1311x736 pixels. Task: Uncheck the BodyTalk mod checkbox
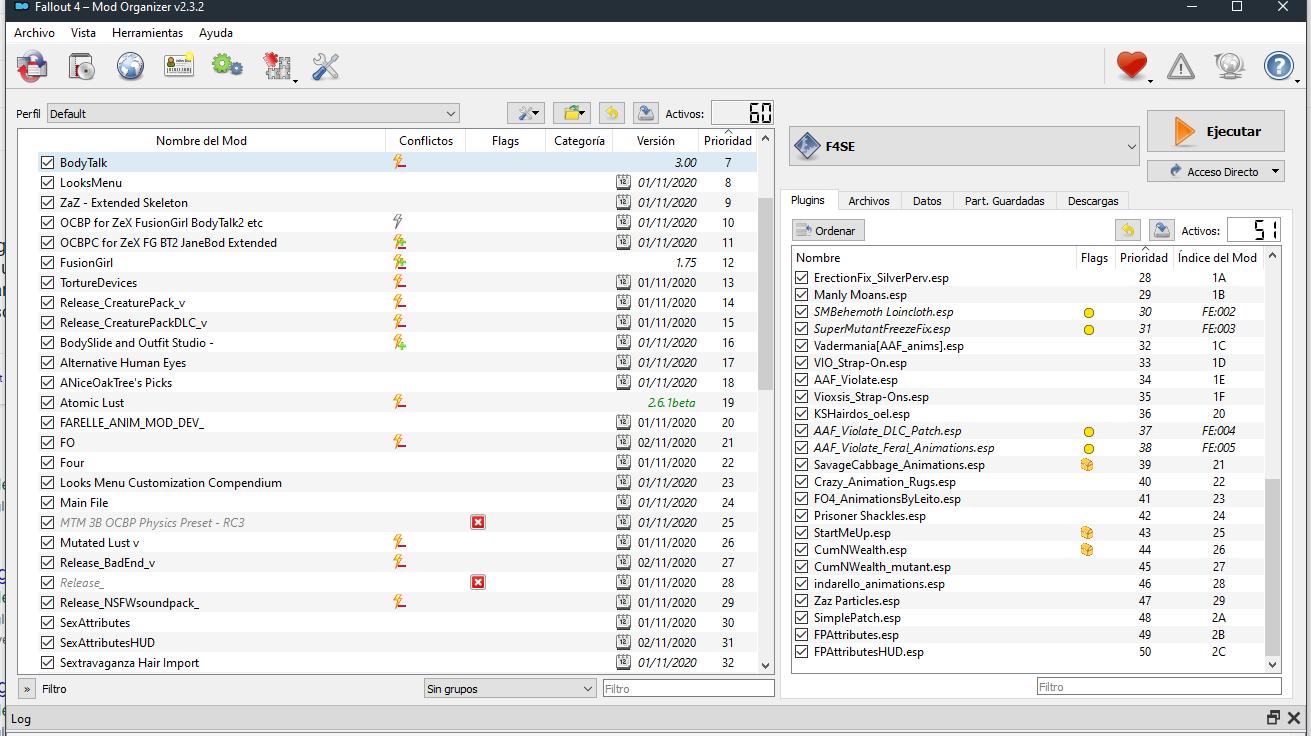[47, 162]
